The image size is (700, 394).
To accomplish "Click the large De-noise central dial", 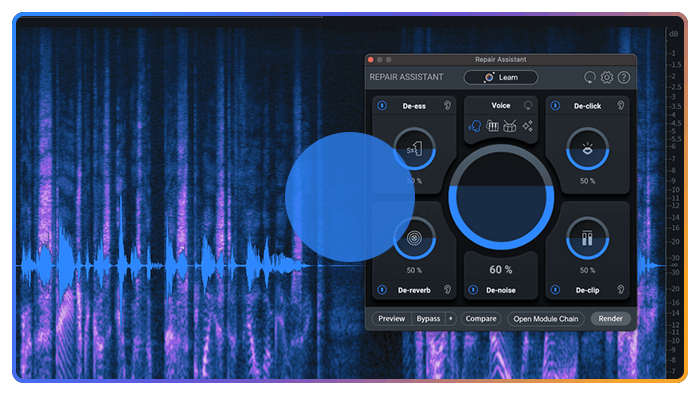I will 501,197.
